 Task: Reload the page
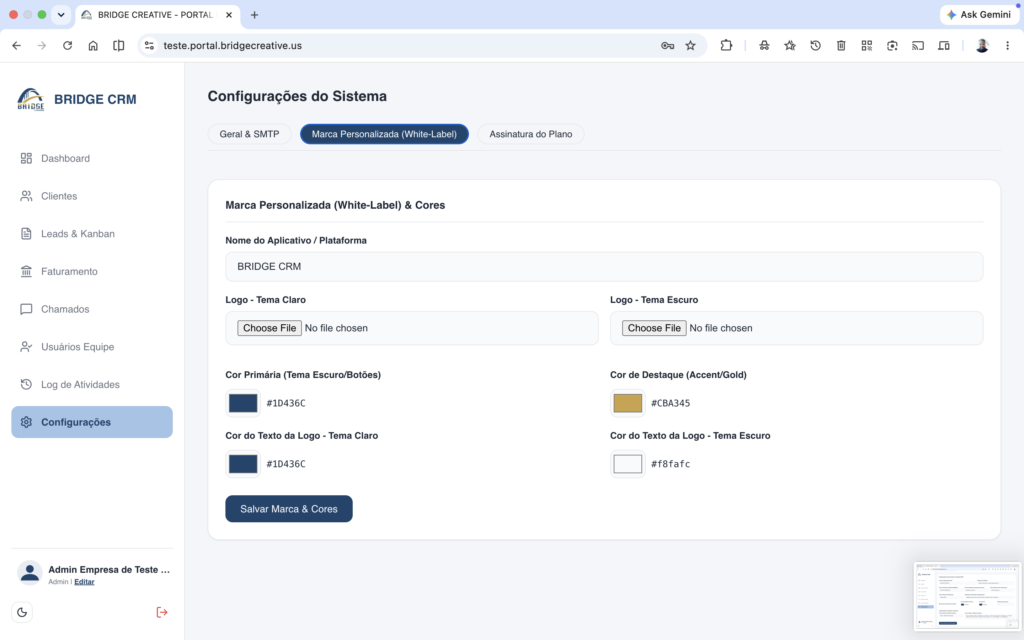coord(67,46)
